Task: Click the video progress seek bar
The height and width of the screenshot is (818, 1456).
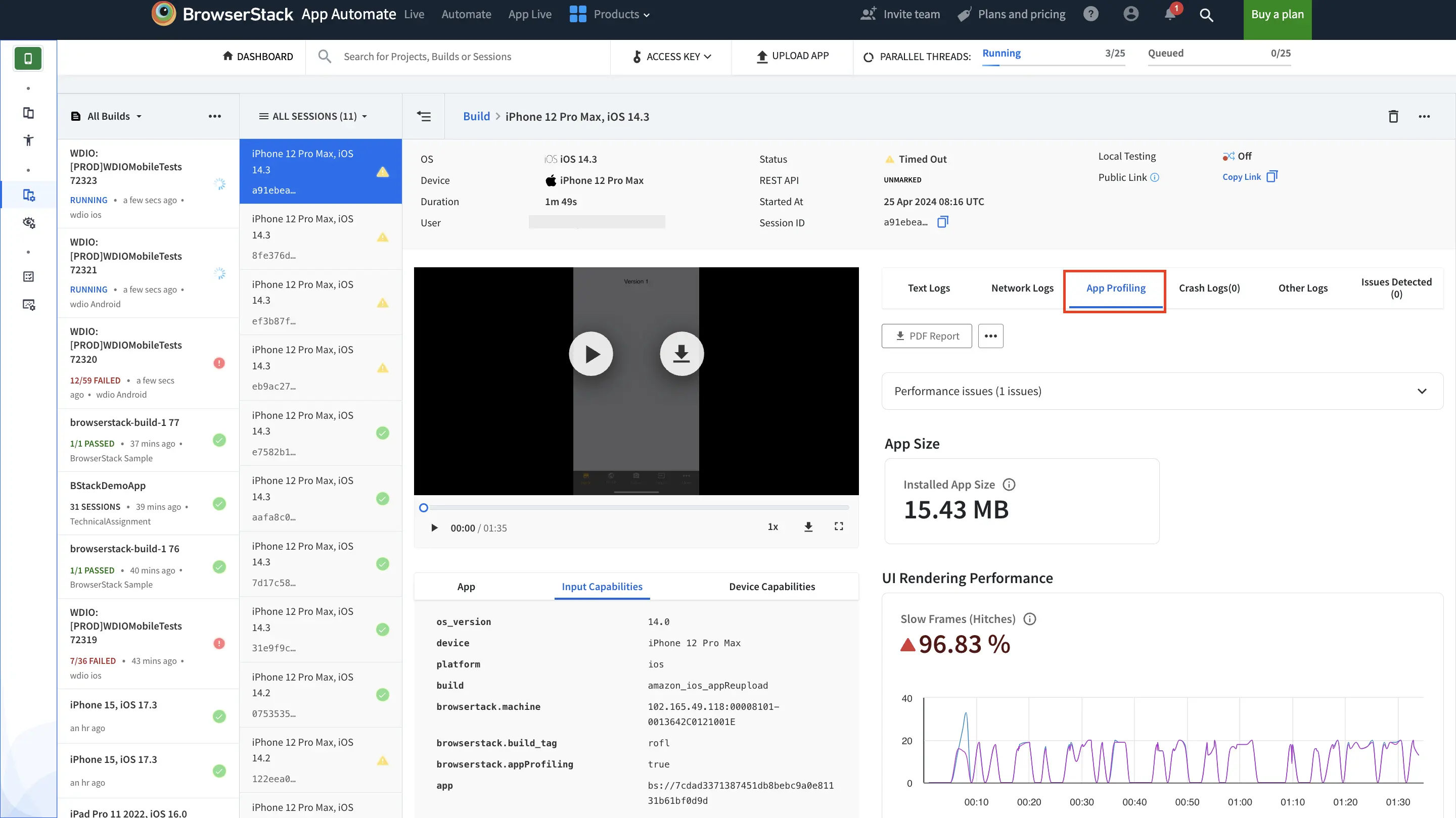Action: 636,508
